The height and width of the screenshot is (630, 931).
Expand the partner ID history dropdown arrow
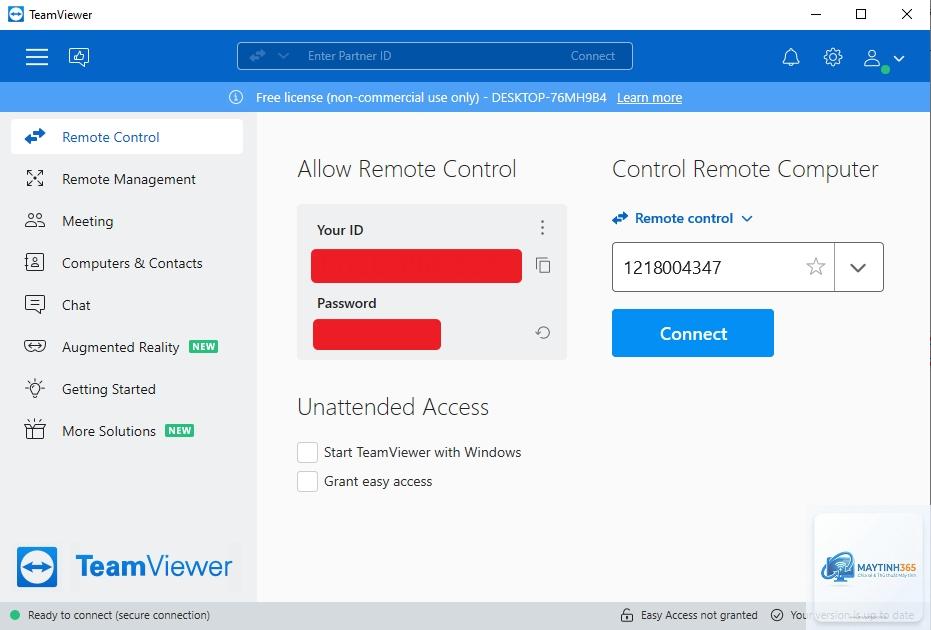tap(858, 267)
